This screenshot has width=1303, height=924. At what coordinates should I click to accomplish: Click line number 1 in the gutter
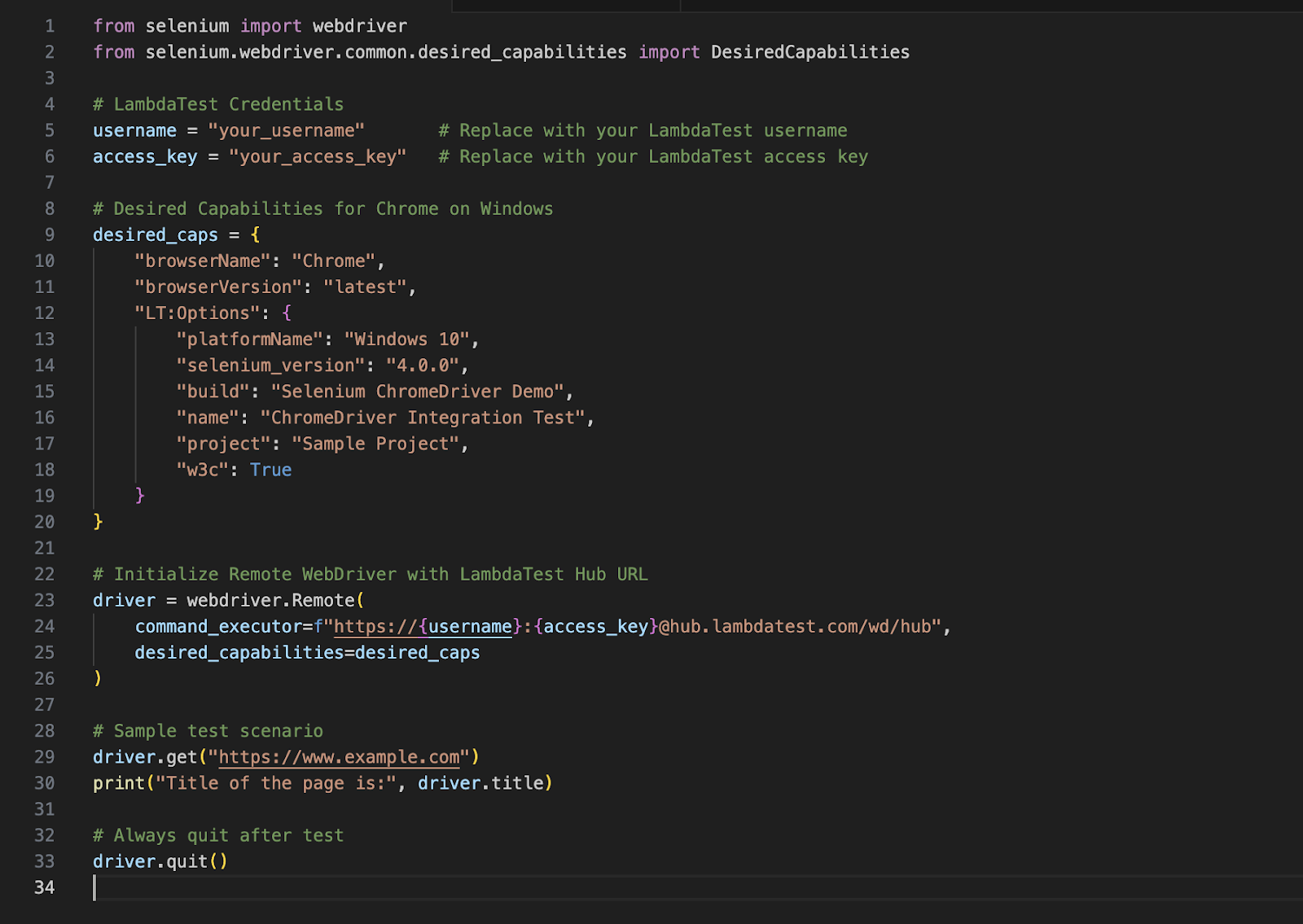point(50,26)
